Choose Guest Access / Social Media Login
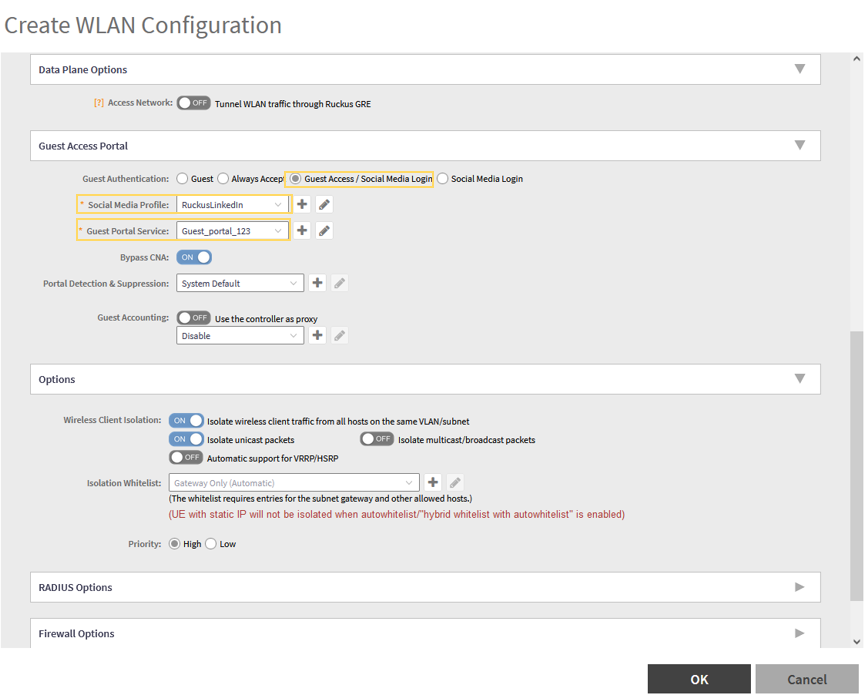 [x=296, y=179]
